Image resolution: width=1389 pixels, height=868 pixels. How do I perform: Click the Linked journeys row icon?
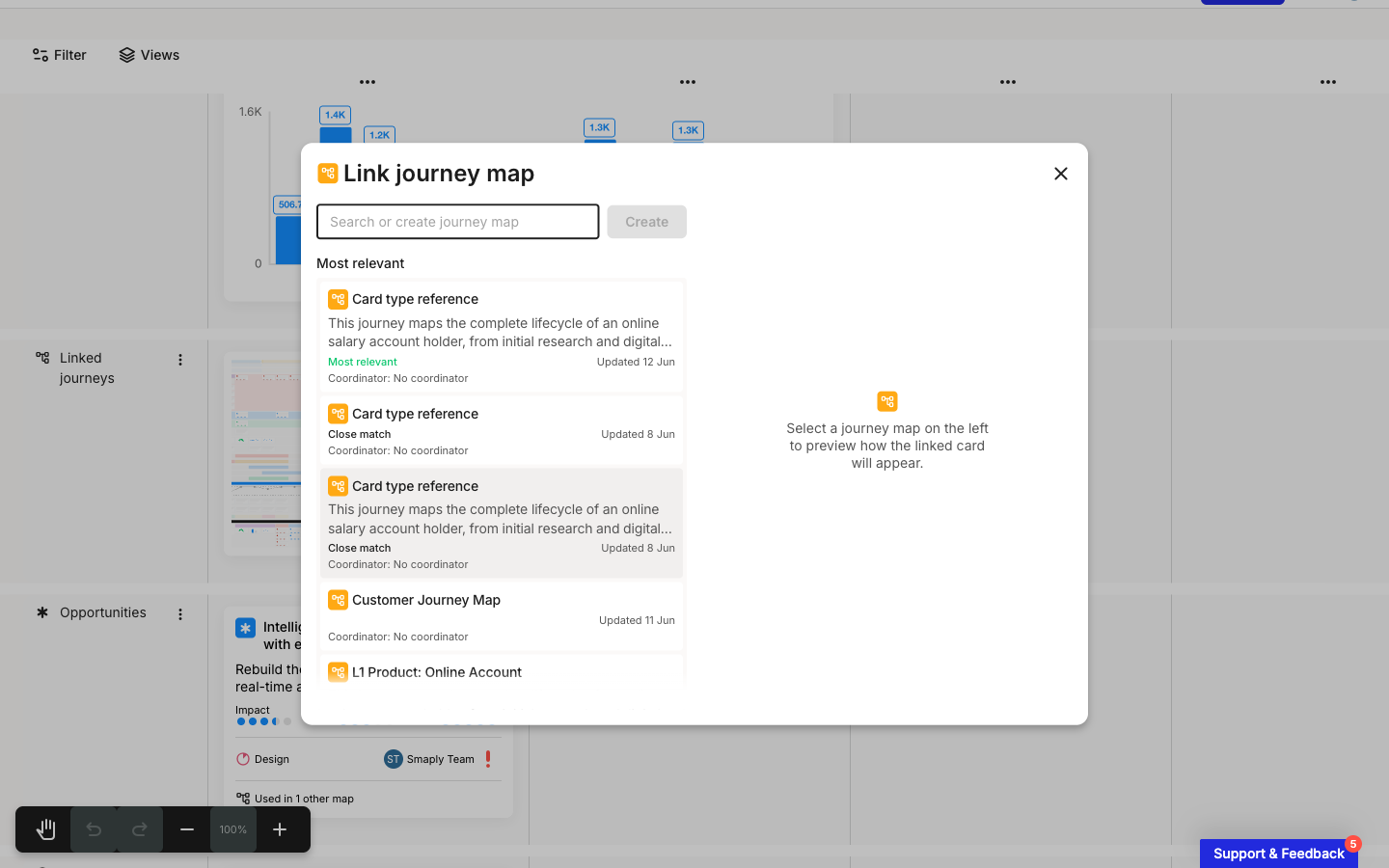[42, 358]
